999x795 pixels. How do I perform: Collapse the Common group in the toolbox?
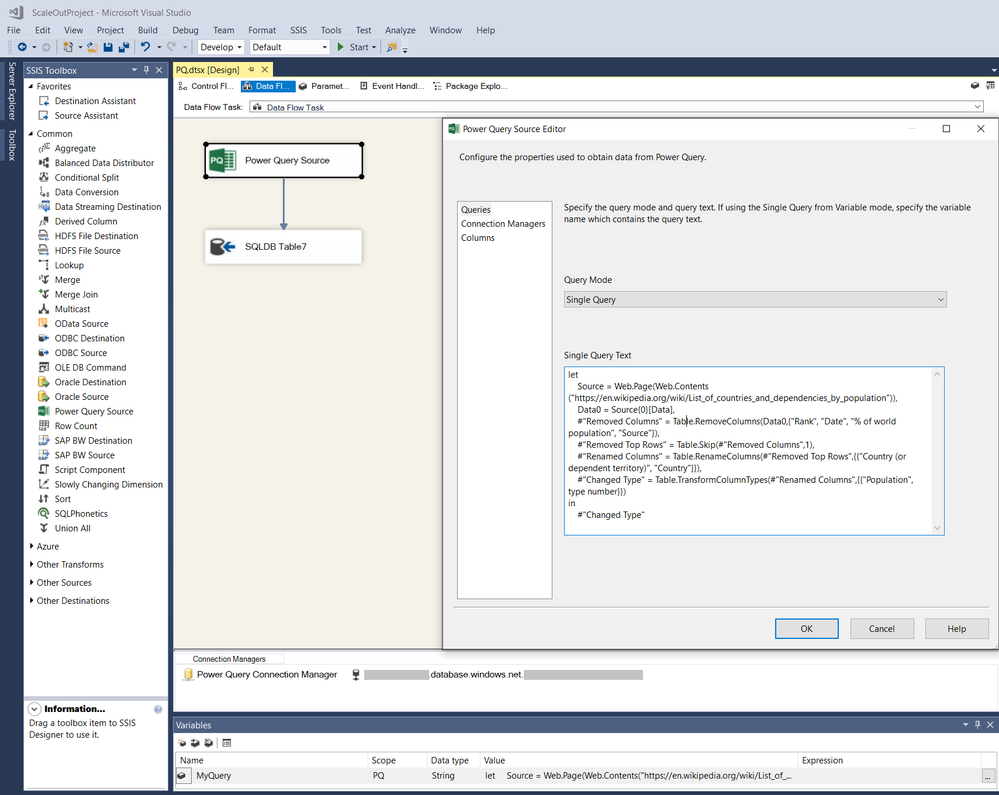[31, 134]
